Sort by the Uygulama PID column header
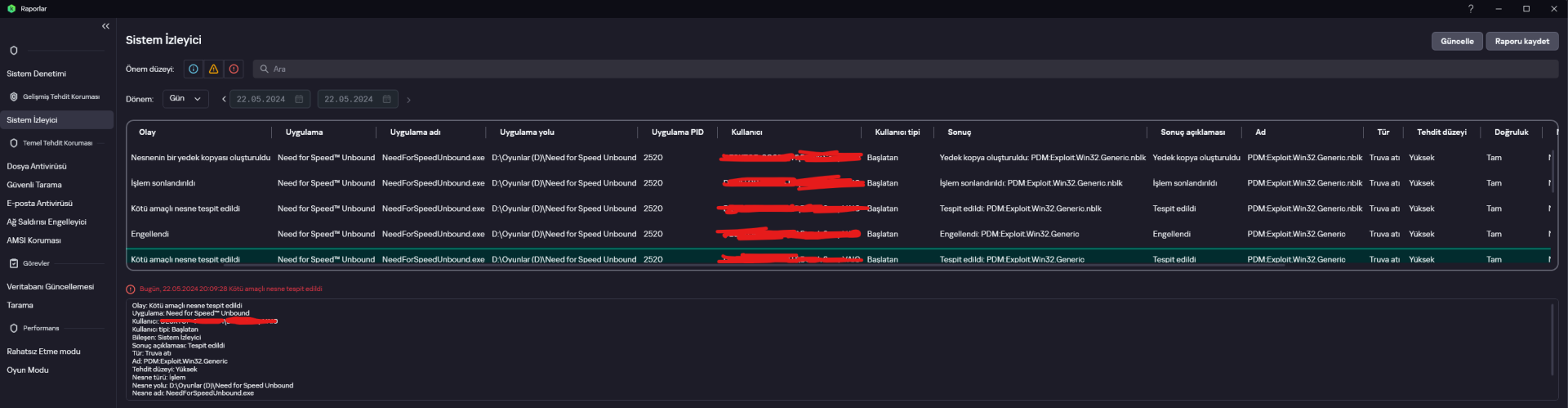 click(x=677, y=132)
